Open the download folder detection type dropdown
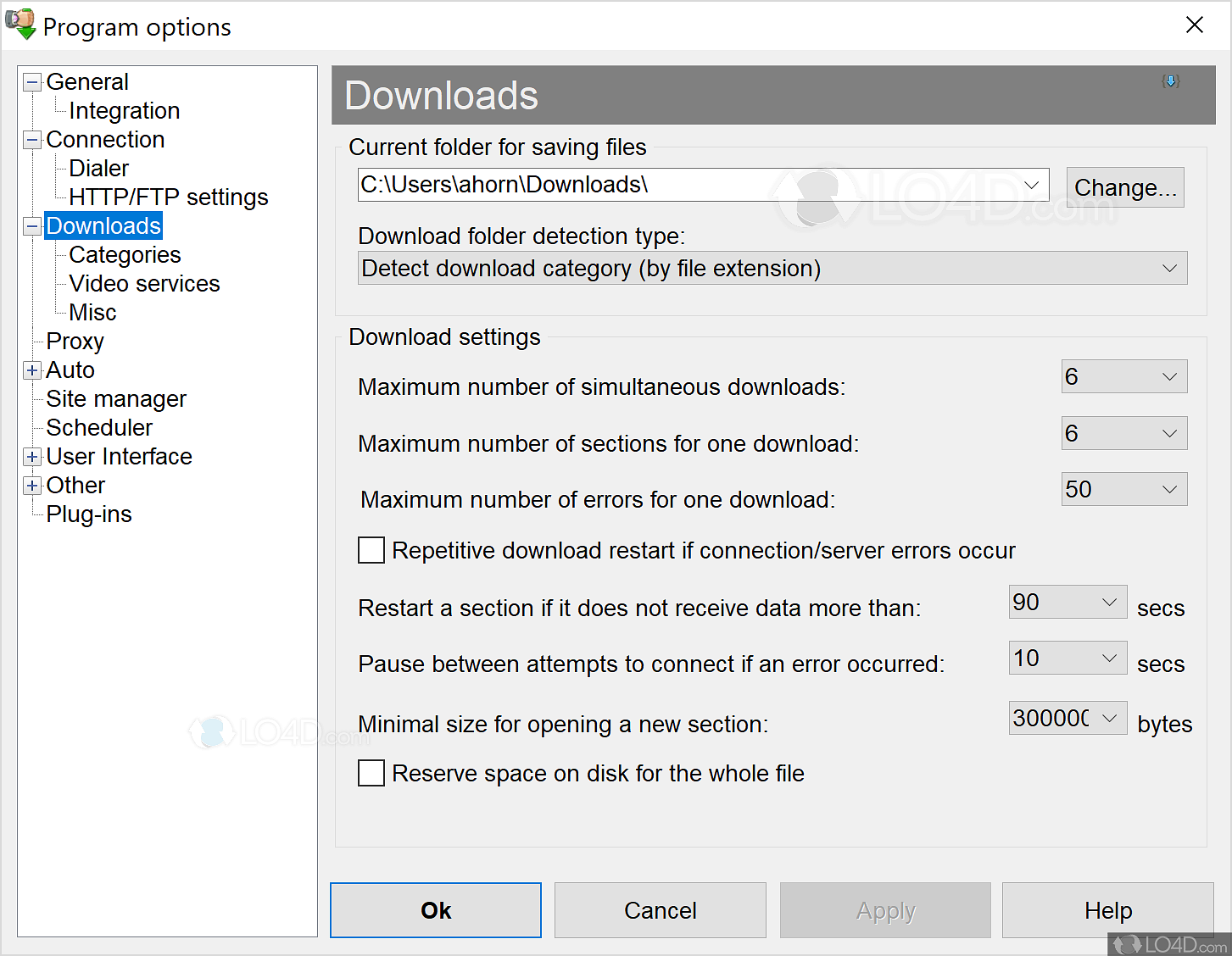Screen dimensions: 1232x956 point(1171,268)
